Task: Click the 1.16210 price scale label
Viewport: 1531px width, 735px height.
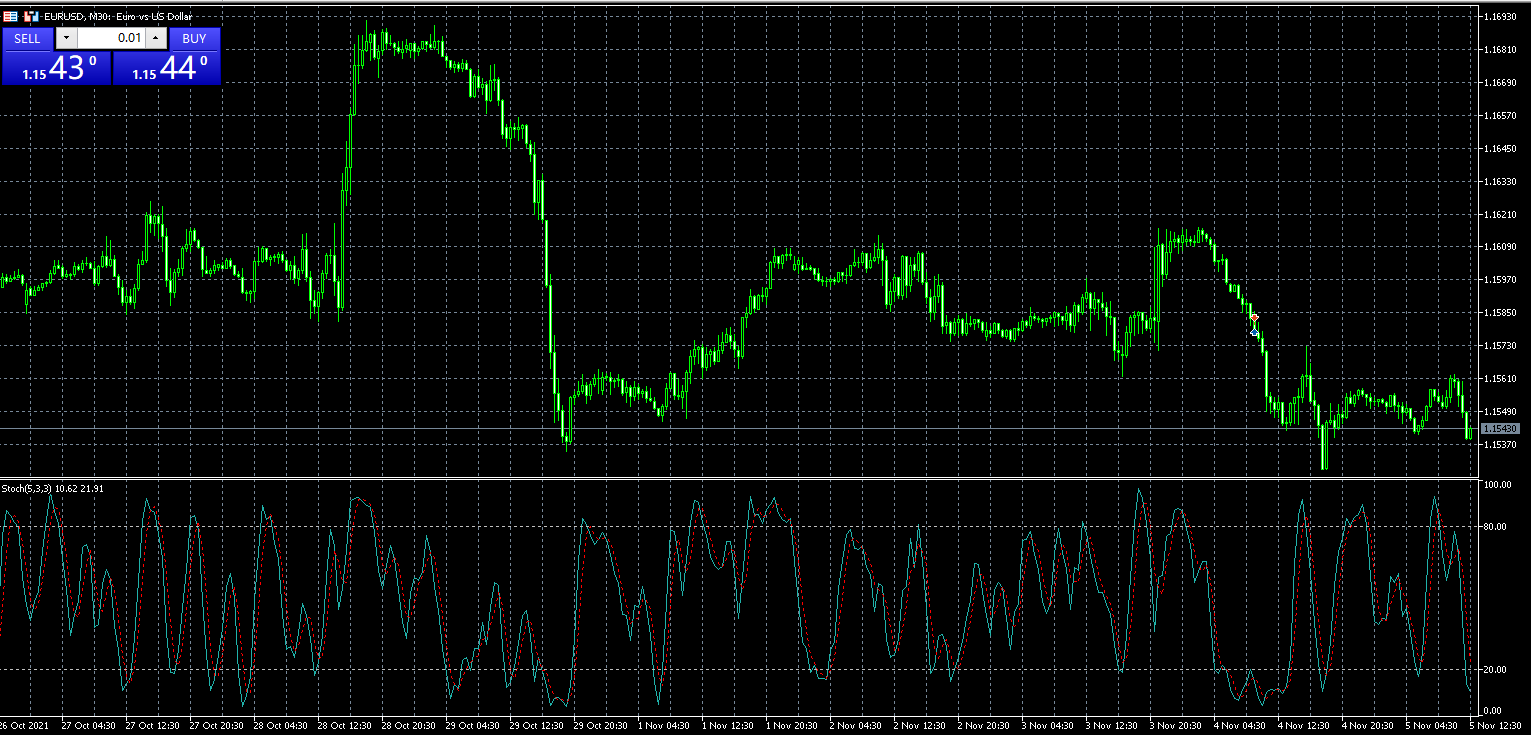Action: tap(1500, 214)
